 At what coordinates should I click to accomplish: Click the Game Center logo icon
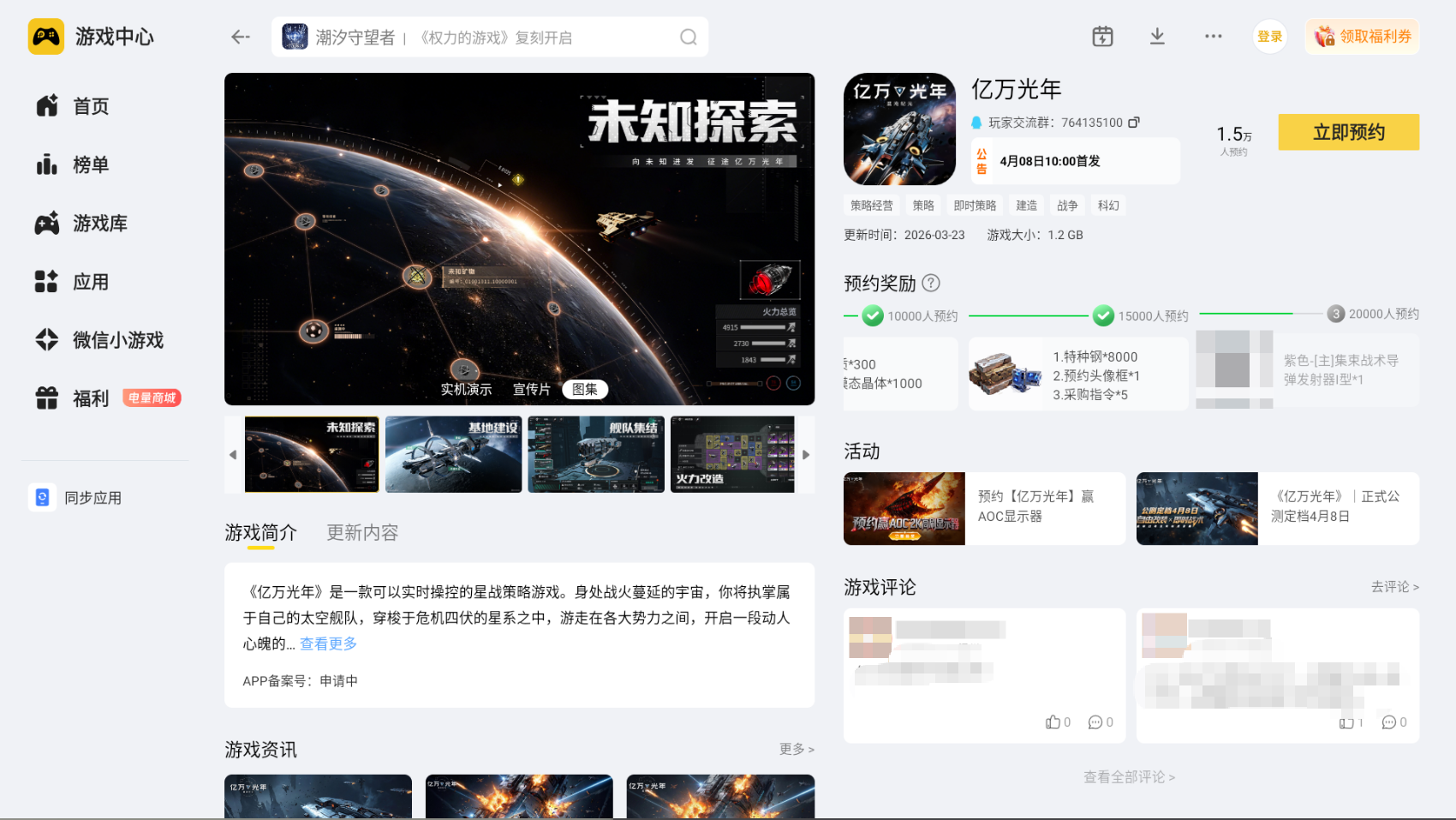click(x=46, y=37)
